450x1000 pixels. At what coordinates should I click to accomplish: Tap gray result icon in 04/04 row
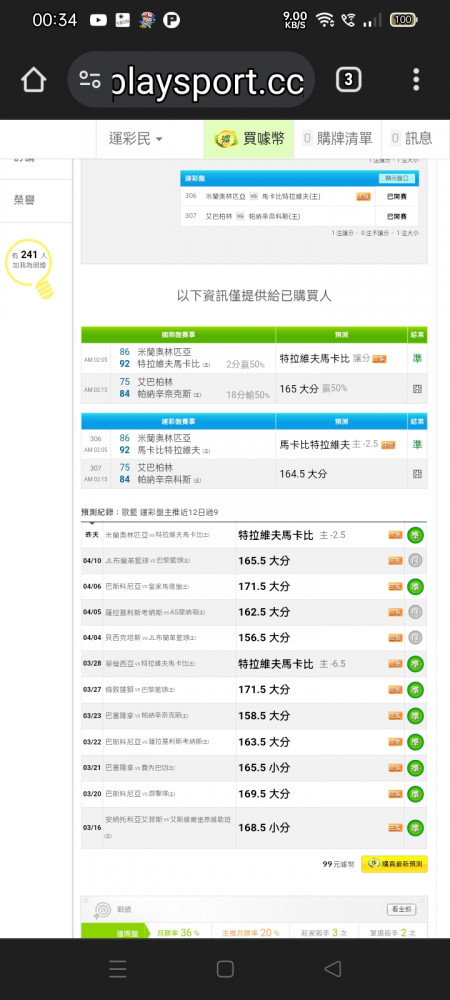(416, 638)
